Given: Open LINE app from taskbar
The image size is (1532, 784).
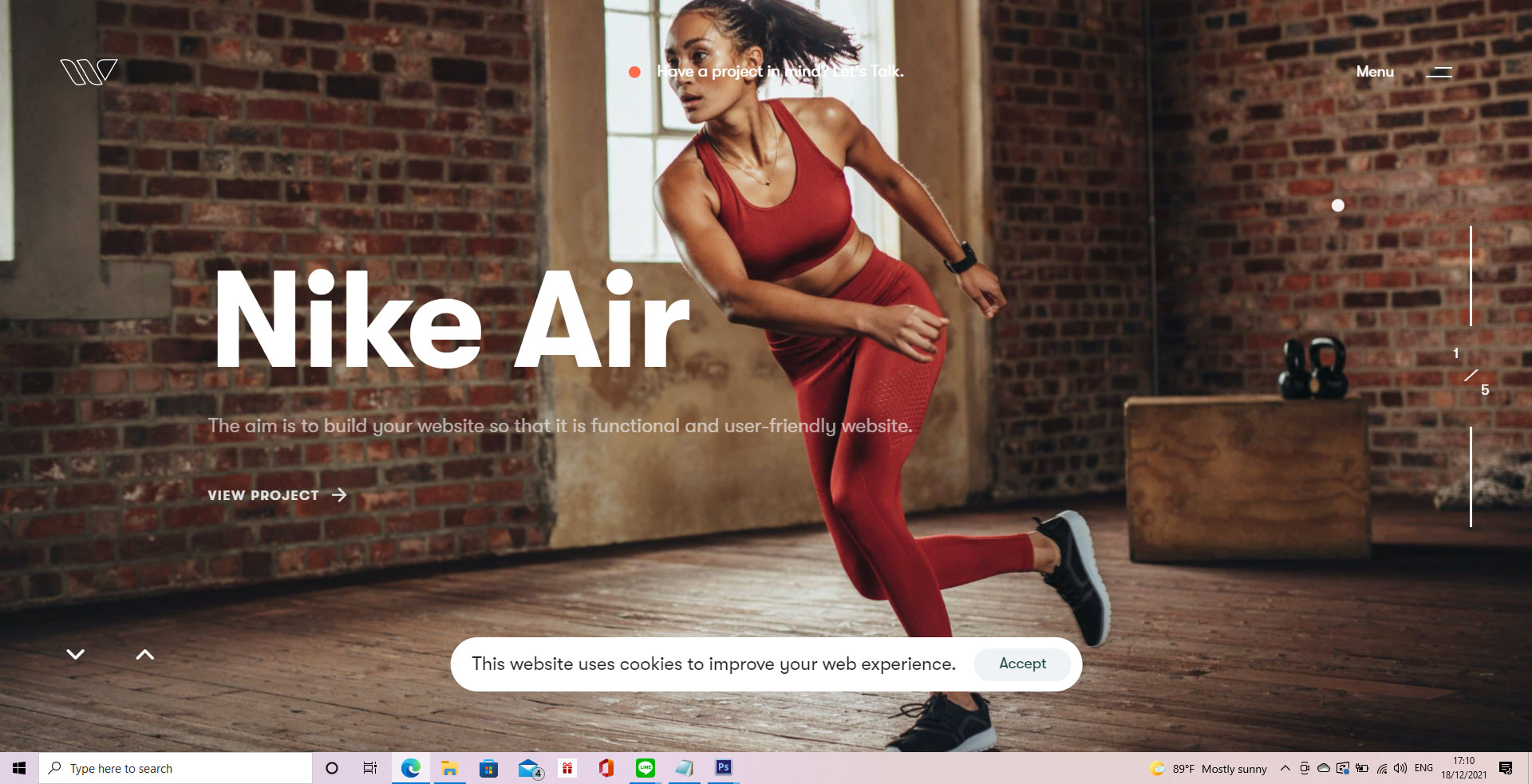Looking at the screenshot, I should point(646,768).
